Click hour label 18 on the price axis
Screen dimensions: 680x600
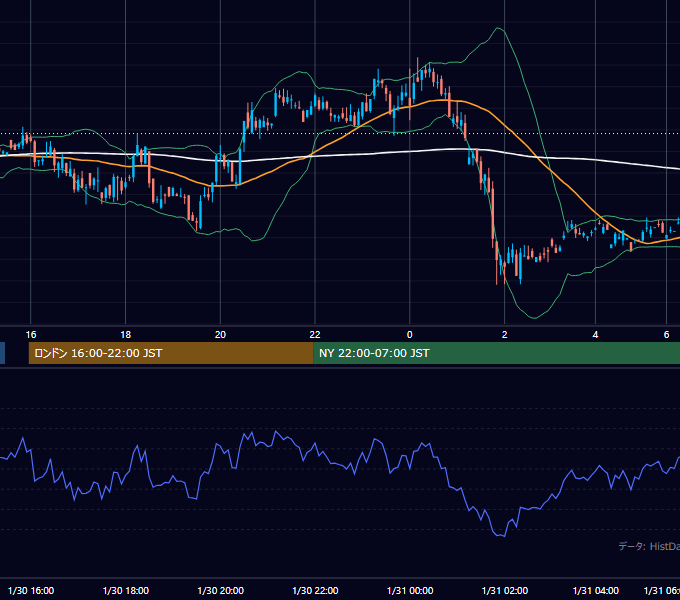point(125,335)
